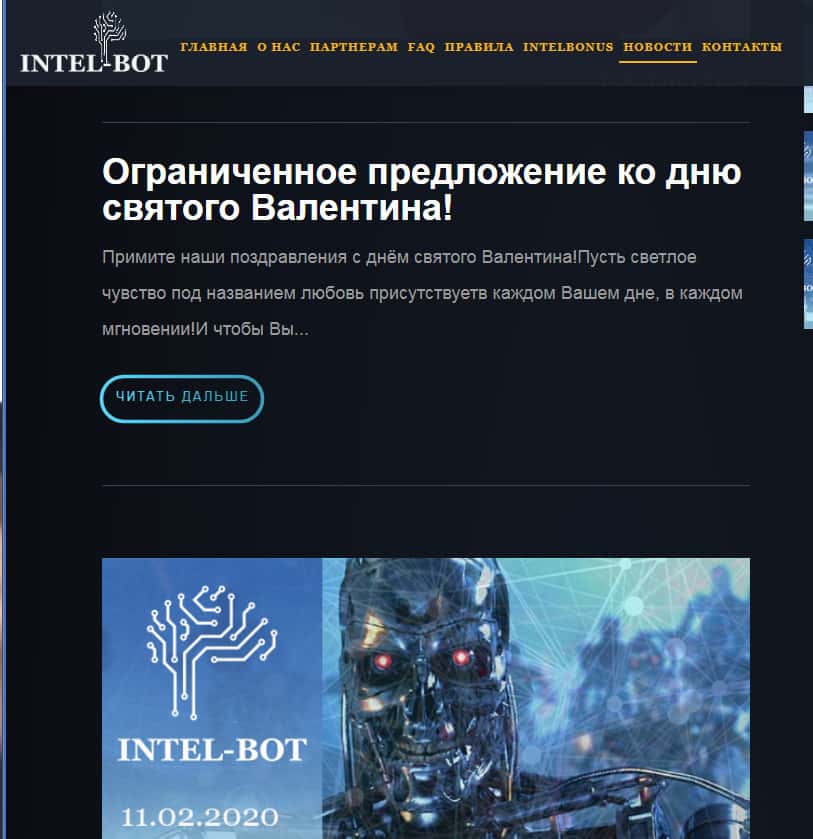Click the Valentine's greeting excerpt paragraph
Viewport: 813px width, 839px height.
tap(422, 293)
